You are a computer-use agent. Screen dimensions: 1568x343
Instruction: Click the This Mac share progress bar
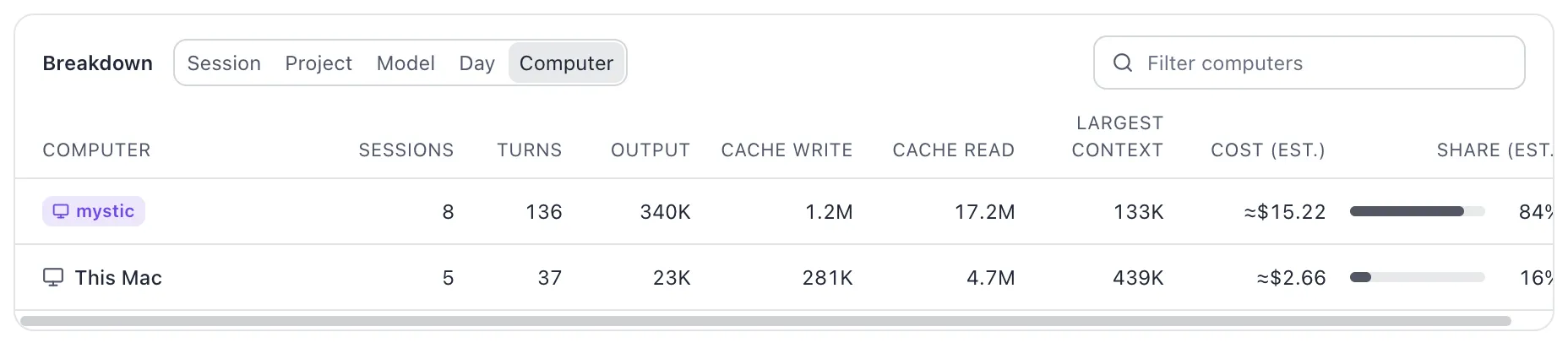tap(1417, 277)
